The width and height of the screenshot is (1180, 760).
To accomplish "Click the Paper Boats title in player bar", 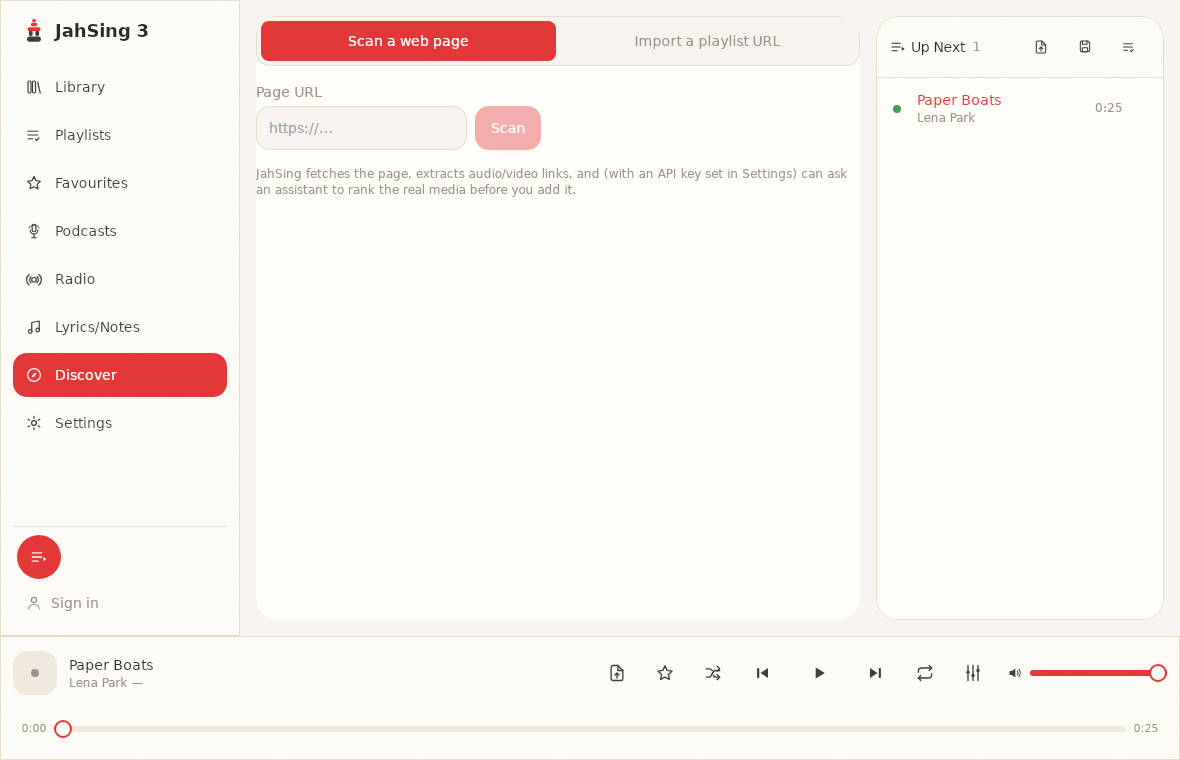I will click(x=111, y=665).
